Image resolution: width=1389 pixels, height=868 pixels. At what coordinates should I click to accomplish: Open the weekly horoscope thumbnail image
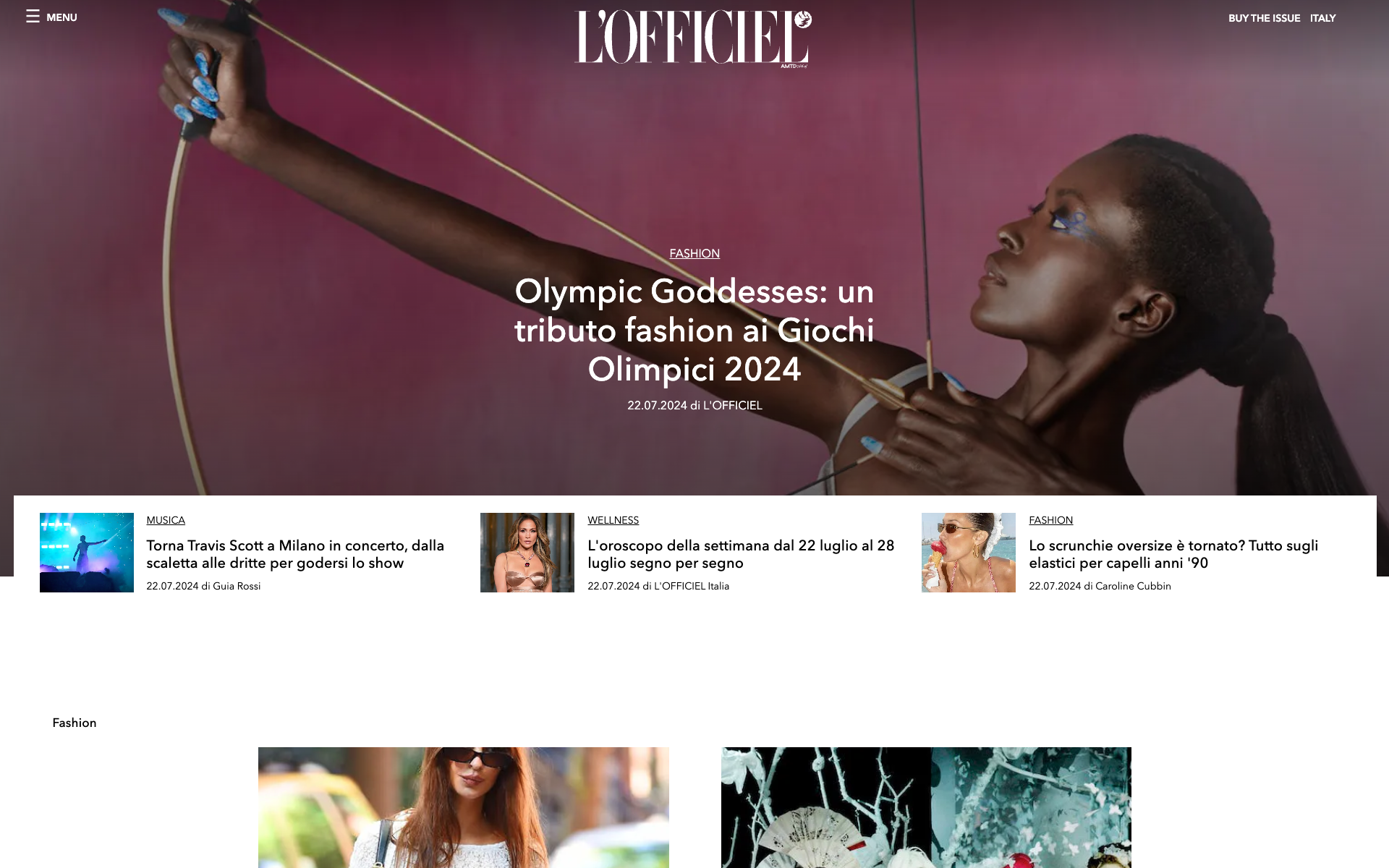click(x=527, y=553)
